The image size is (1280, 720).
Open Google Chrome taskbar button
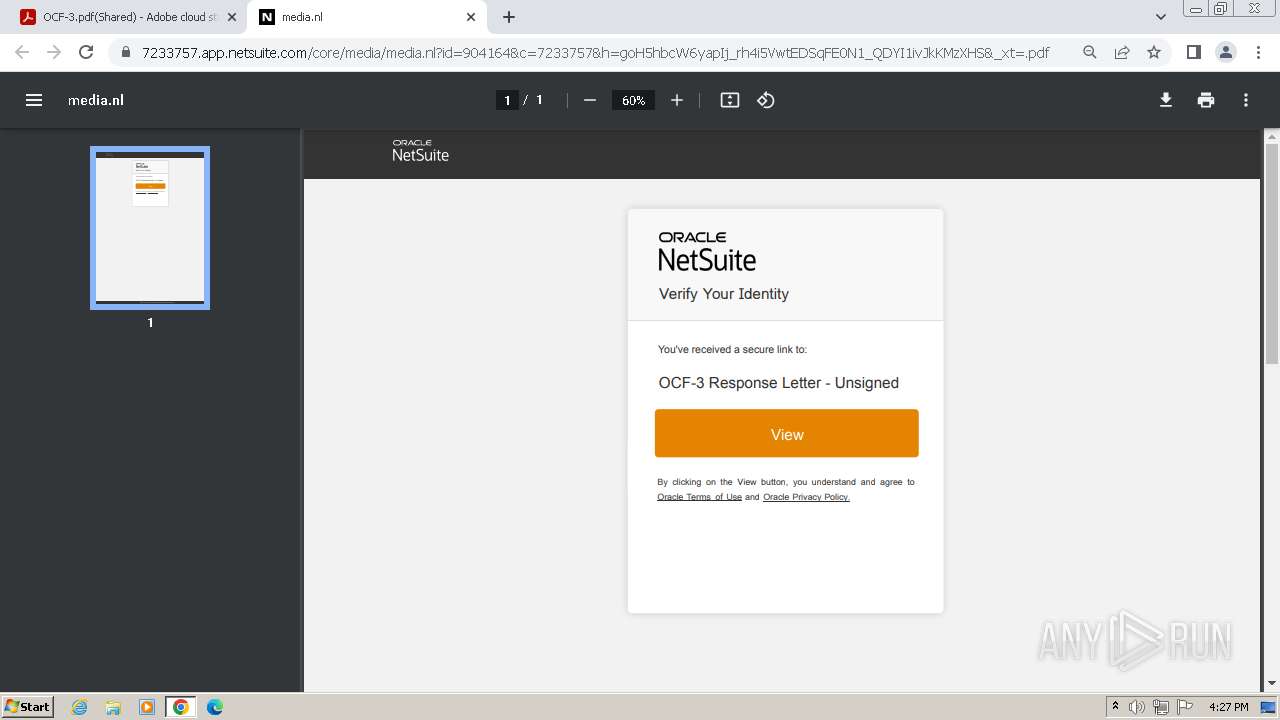click(x=181, y=707)
